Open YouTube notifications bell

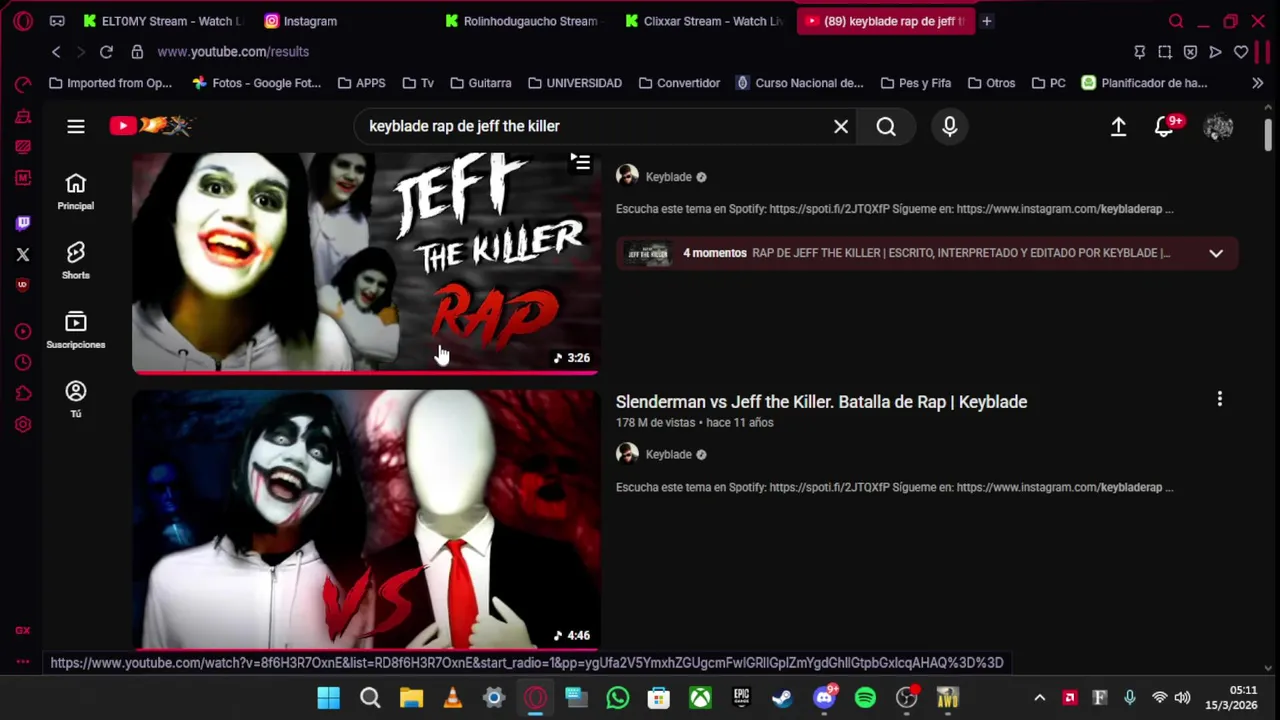pos(1164,126)
